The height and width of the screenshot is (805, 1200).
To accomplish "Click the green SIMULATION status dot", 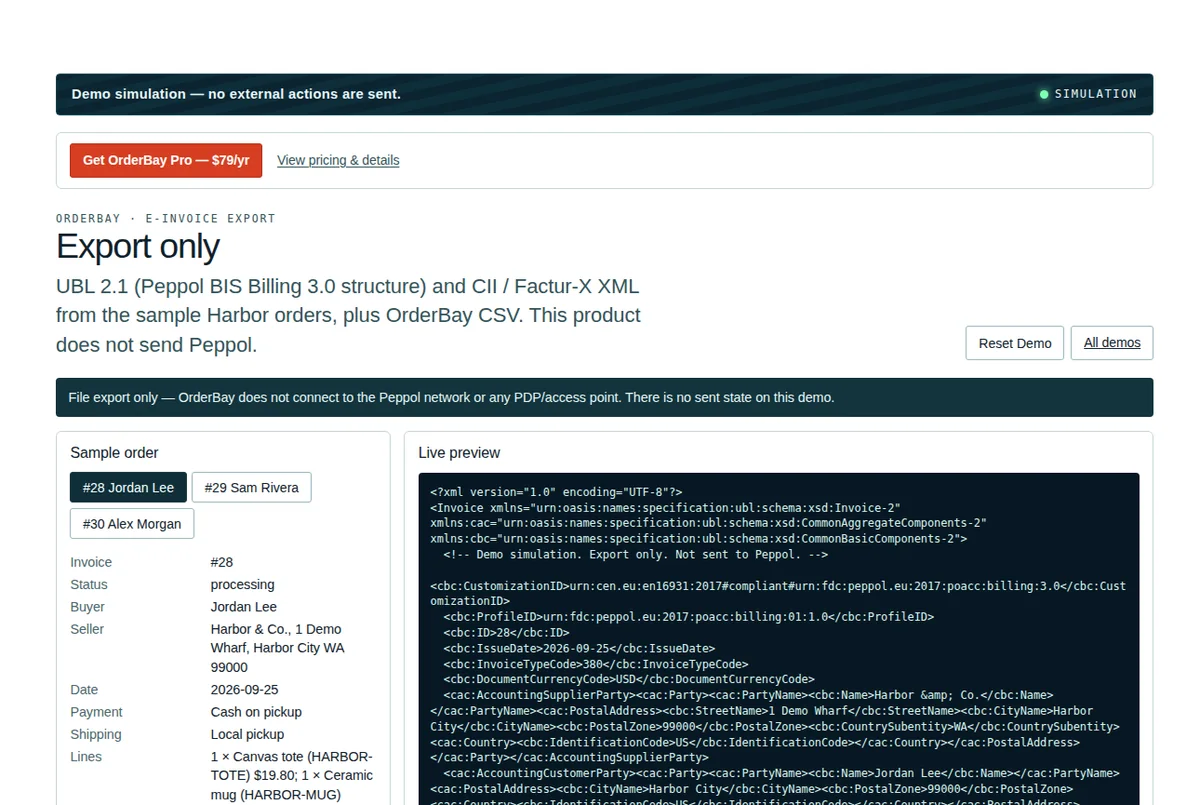I will [1044, 94].
